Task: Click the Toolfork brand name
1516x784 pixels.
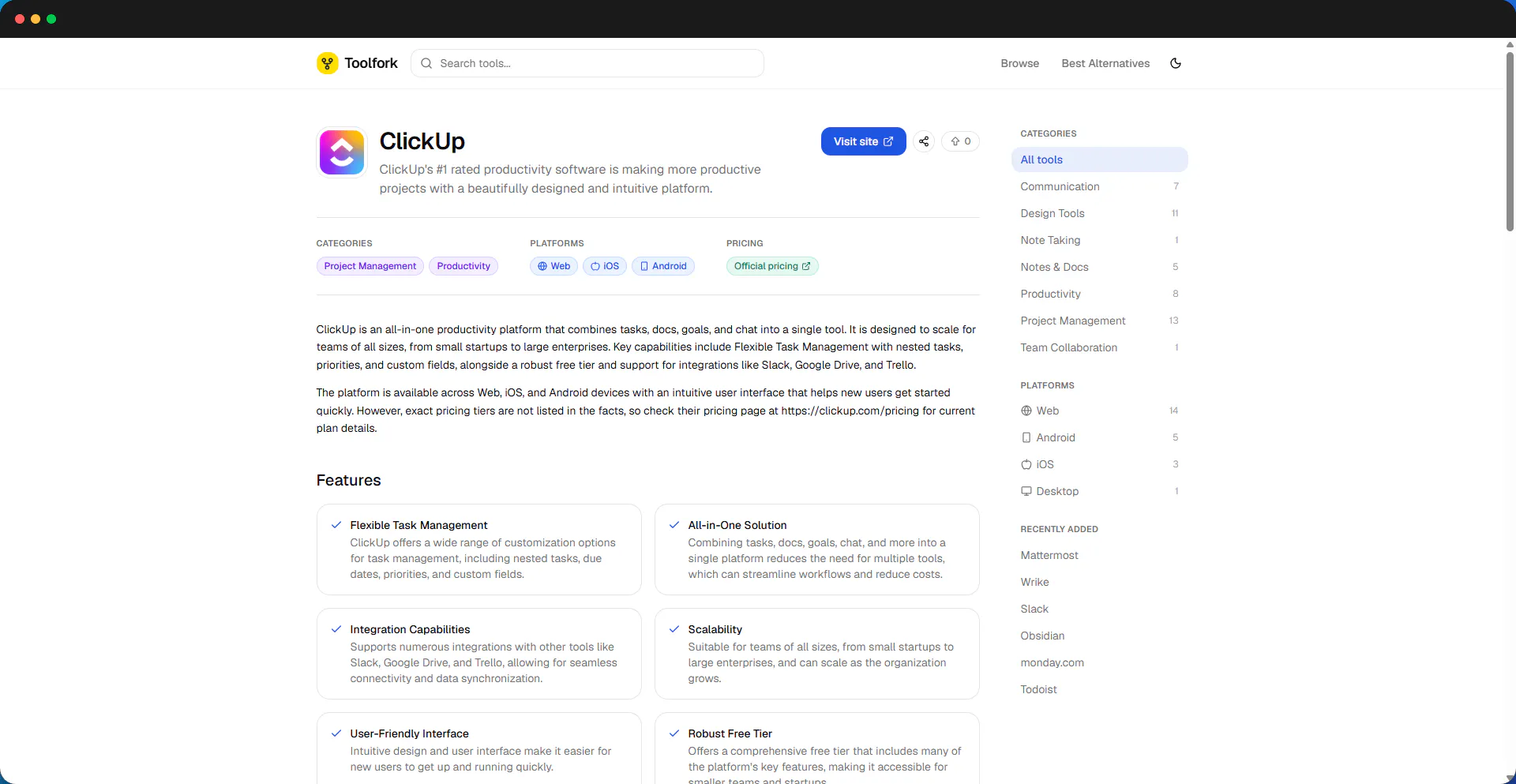Action: 371,63
